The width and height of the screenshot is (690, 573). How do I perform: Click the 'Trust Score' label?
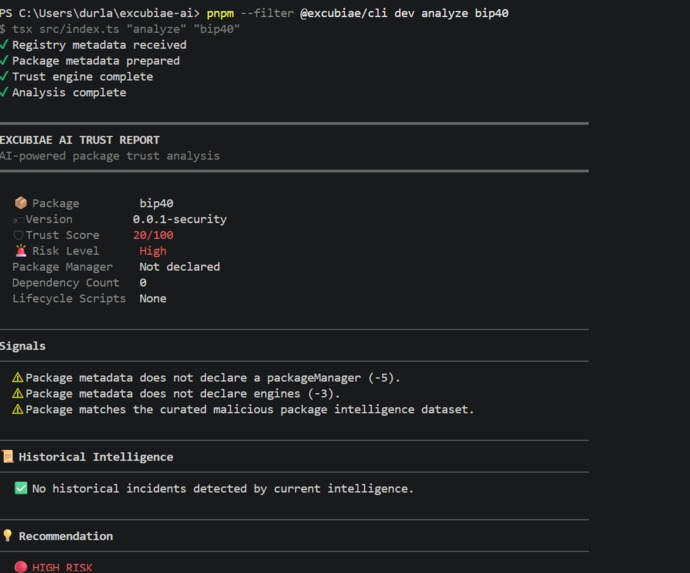pyautogui.click(x=62, y=235)
